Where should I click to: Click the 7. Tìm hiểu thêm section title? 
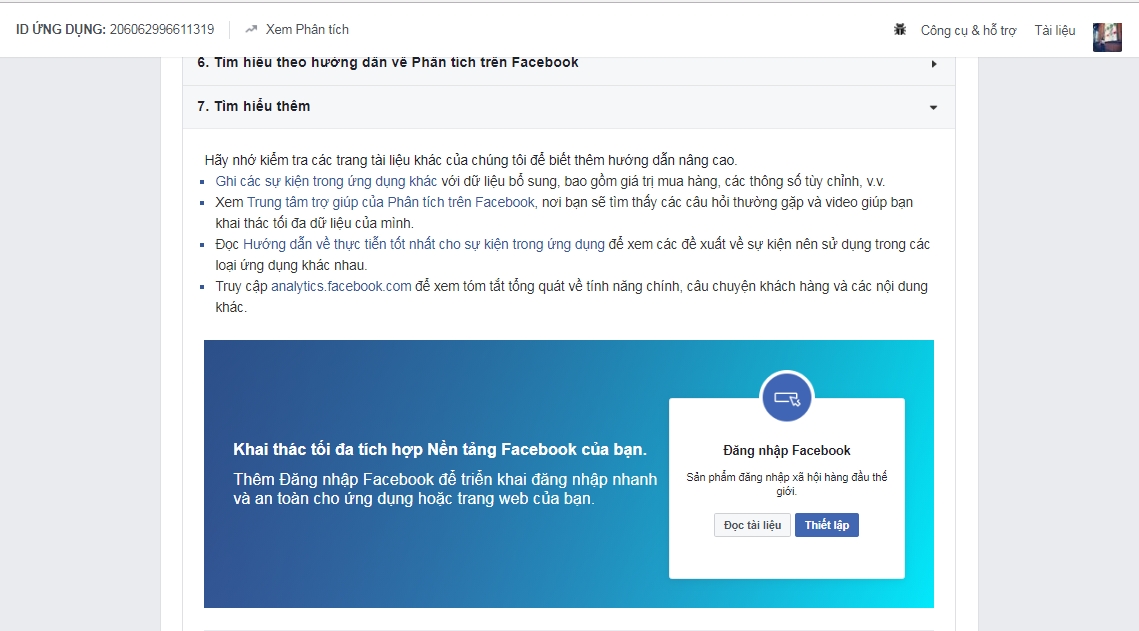[254, 106]
